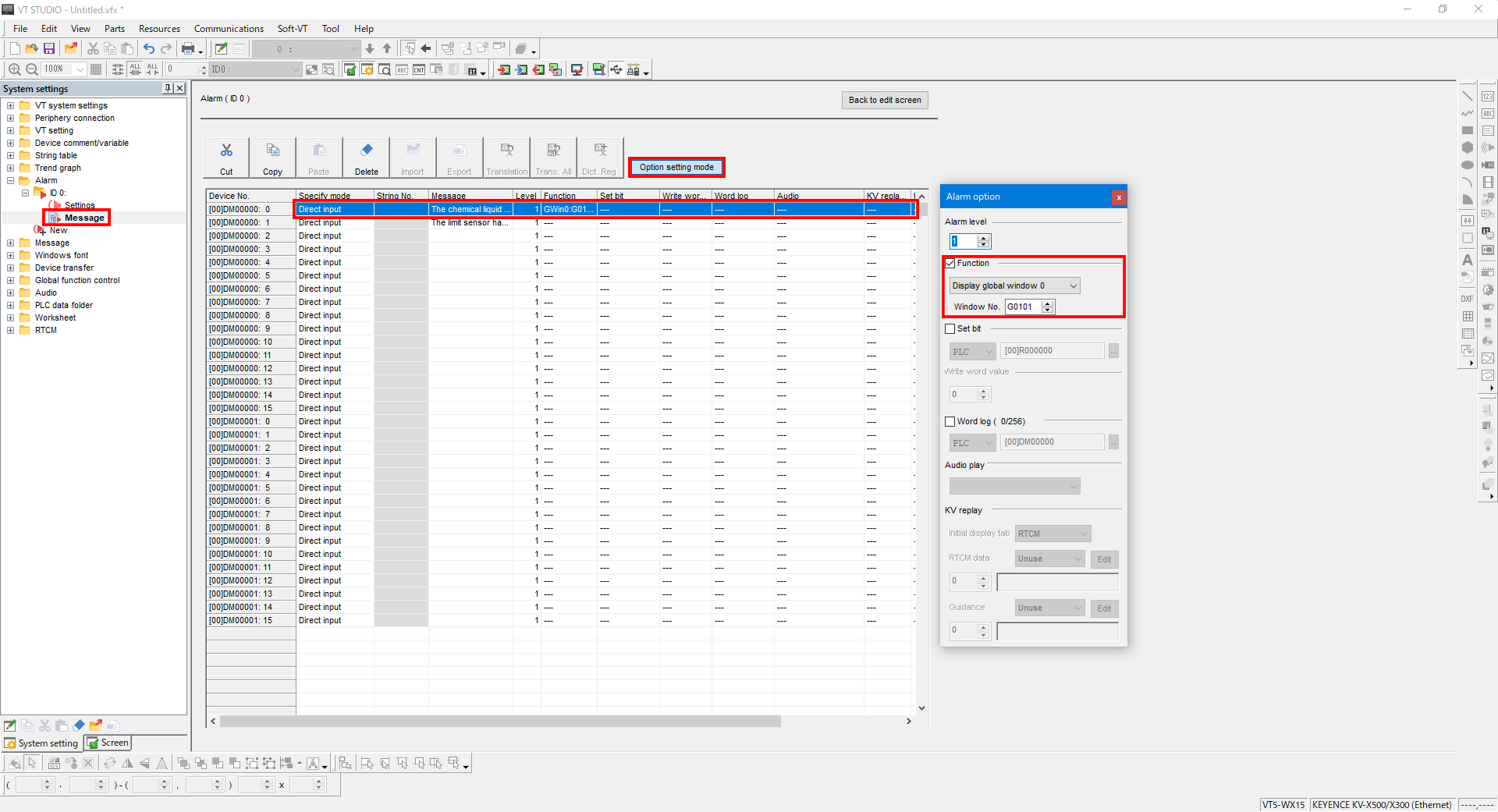
Task: Click the Save icon in main toolbar
Action: [x=49, y=48]
